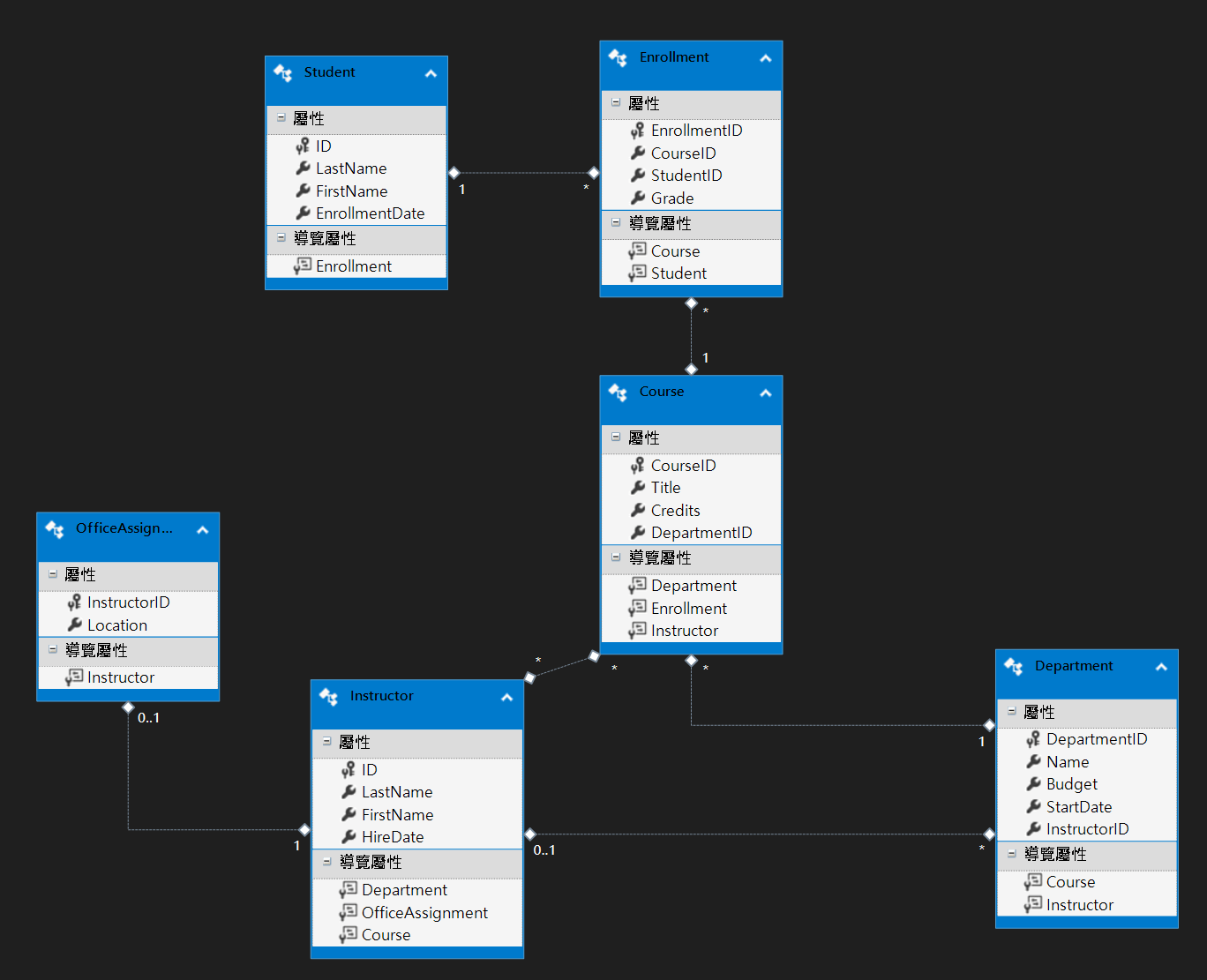Collapse the Instructor entity using its chevron
The image size is (1207, 980).
[506, 697]
